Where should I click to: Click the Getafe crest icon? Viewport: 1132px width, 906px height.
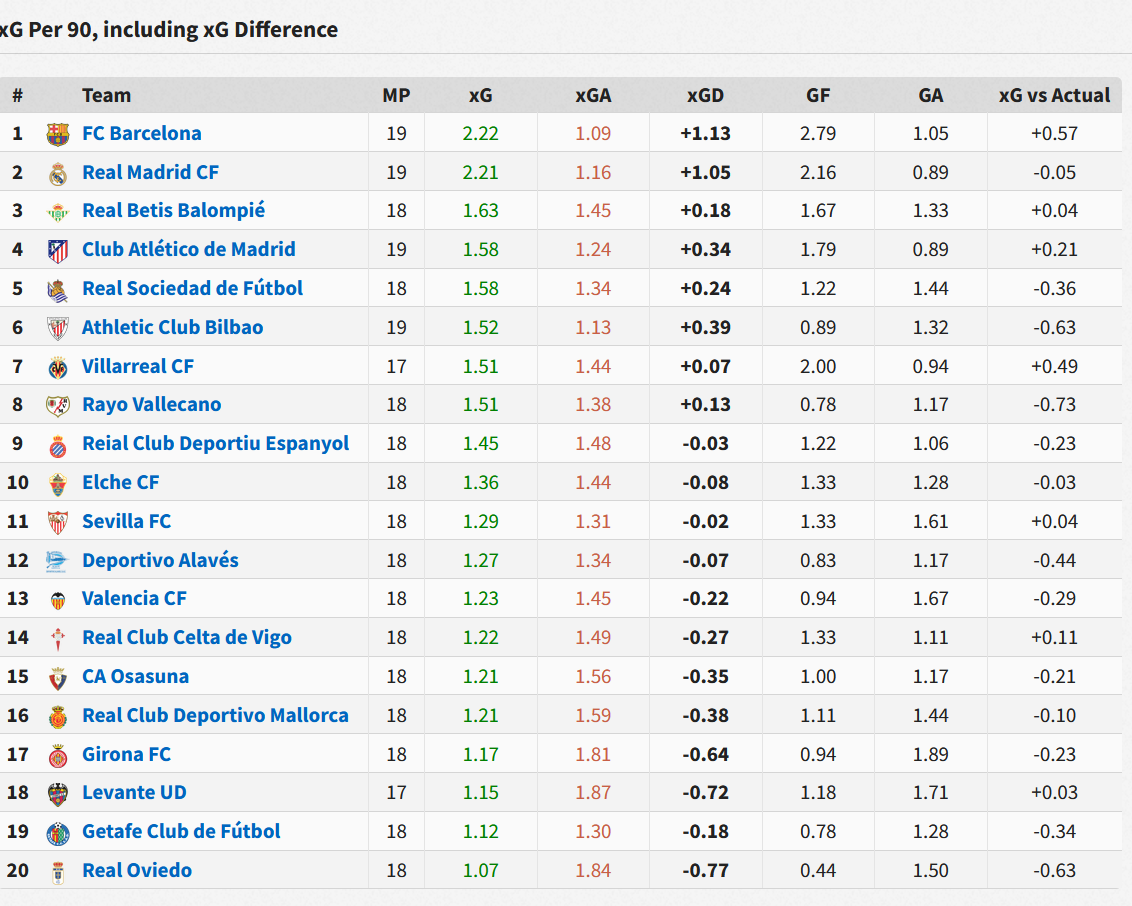58,833
